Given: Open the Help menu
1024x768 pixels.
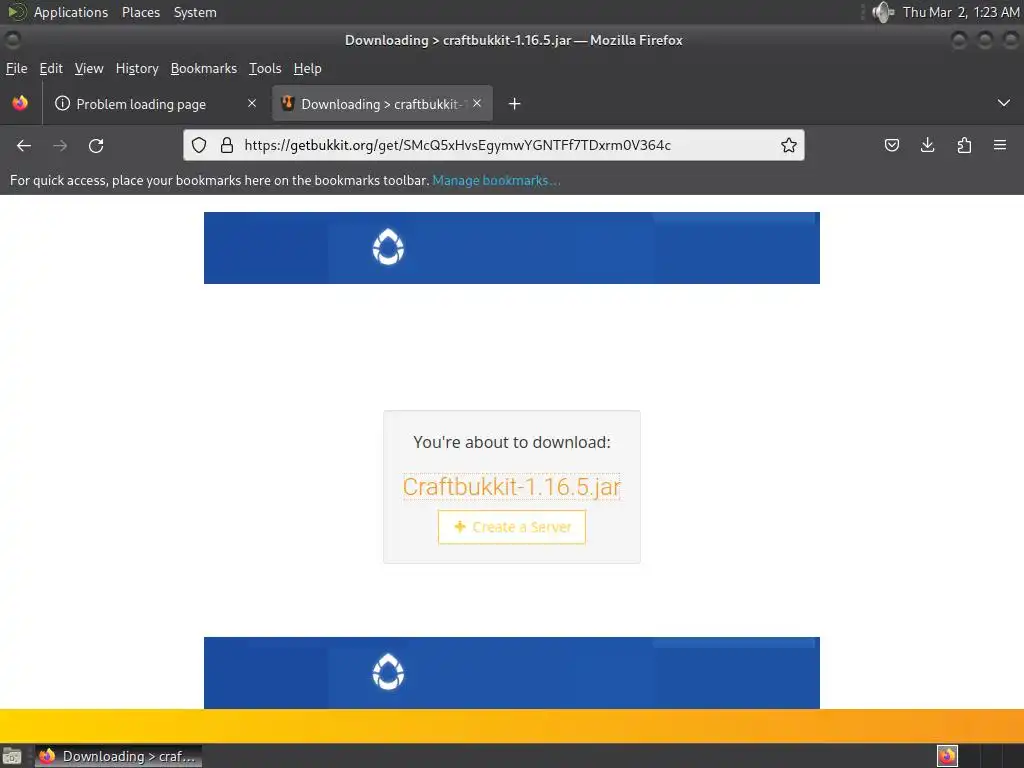Looking at the screenshot, I should click(308, 69).
